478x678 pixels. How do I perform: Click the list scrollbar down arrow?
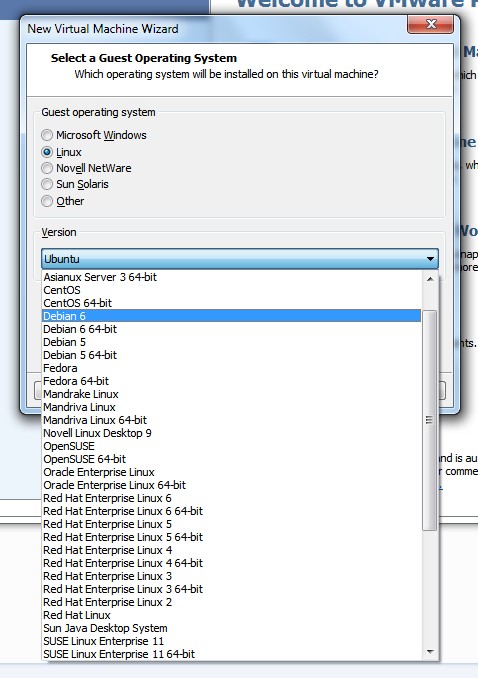pyautogui.click(x=430, y=652)
